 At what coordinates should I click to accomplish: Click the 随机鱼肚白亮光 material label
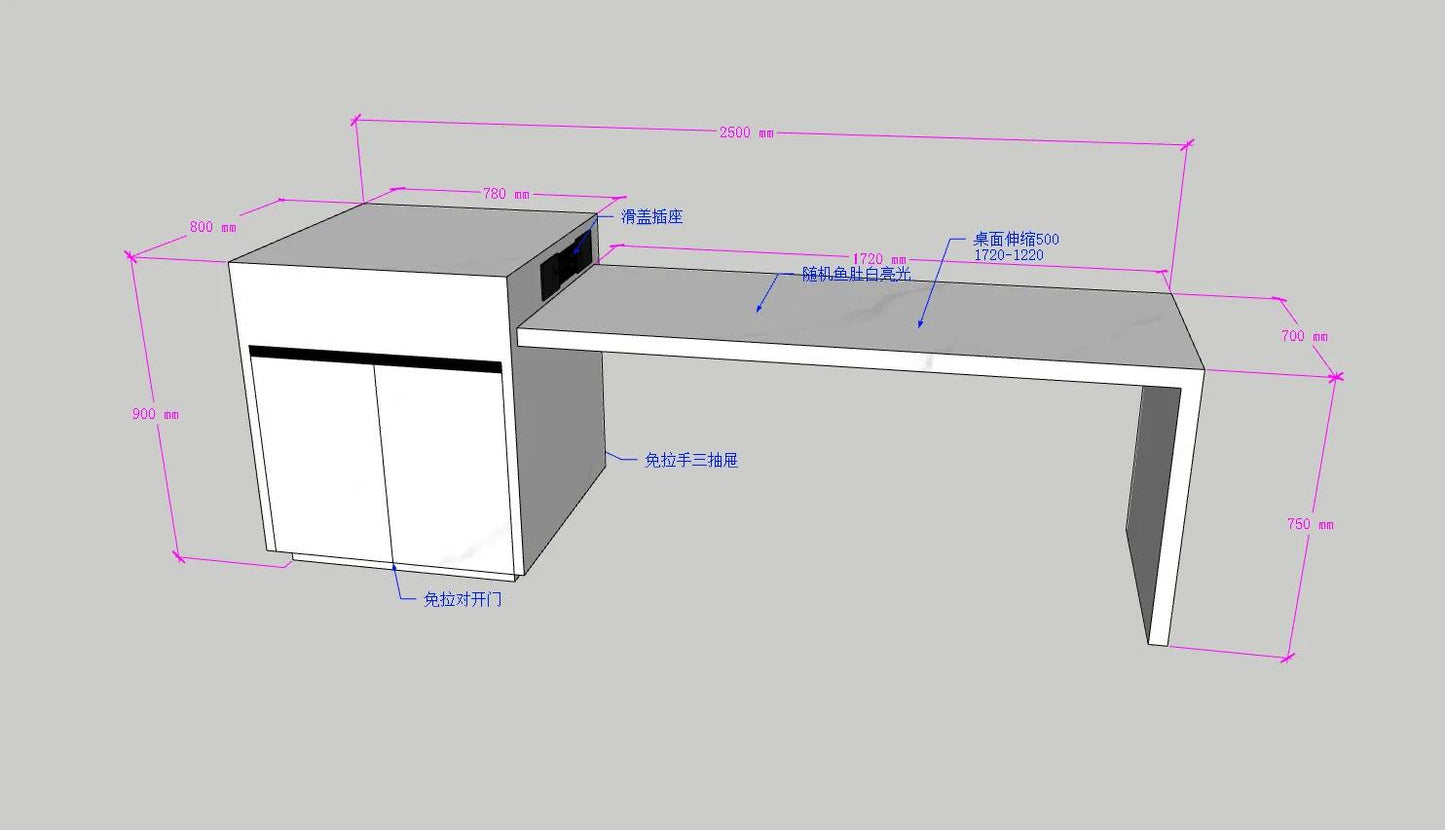(857, 274)
